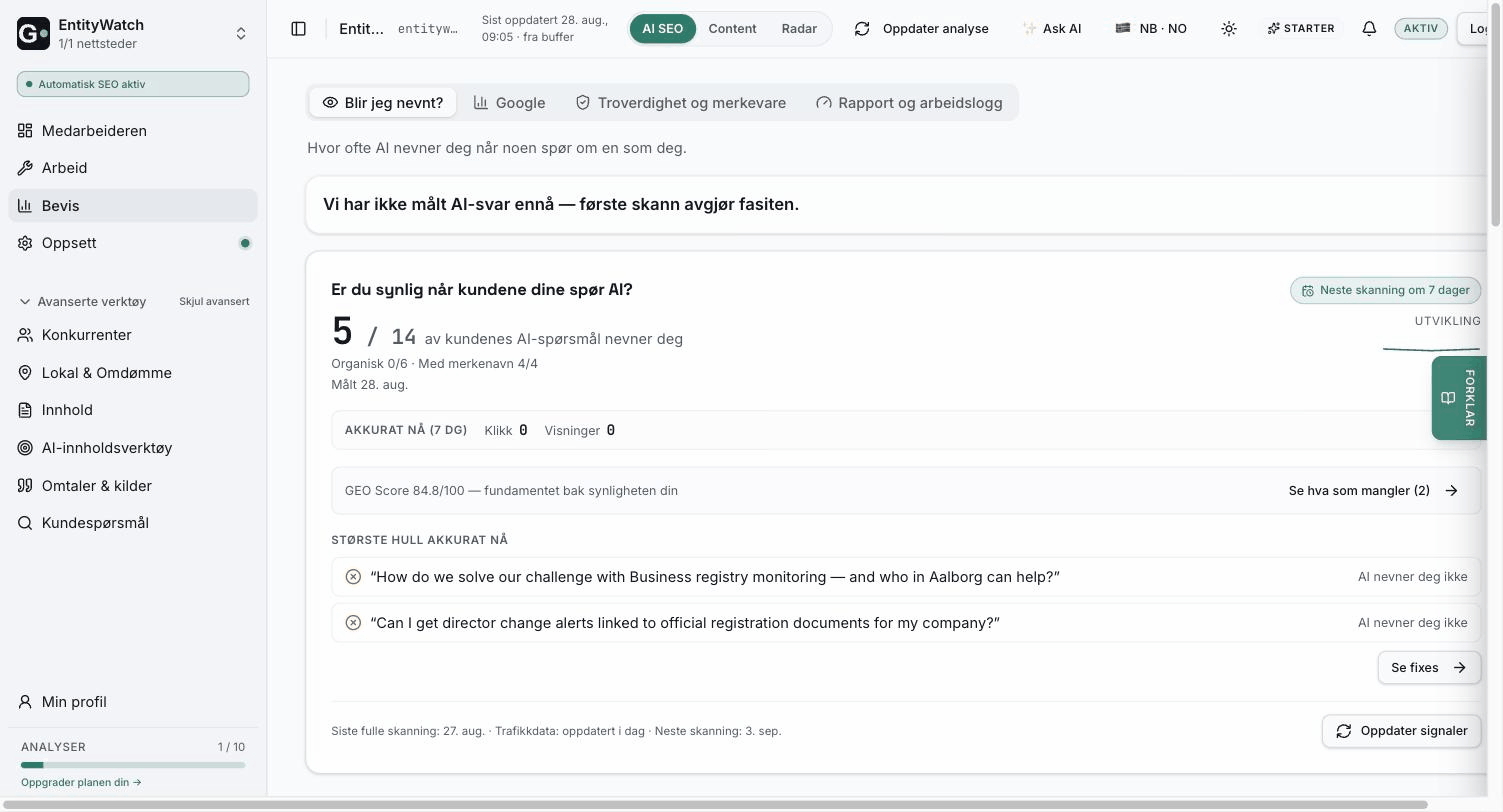Screen dimensions: 1503x812
Task: Click the FORKLAR book side tab
Action: pyautogui.click(x=1458, y=398)
